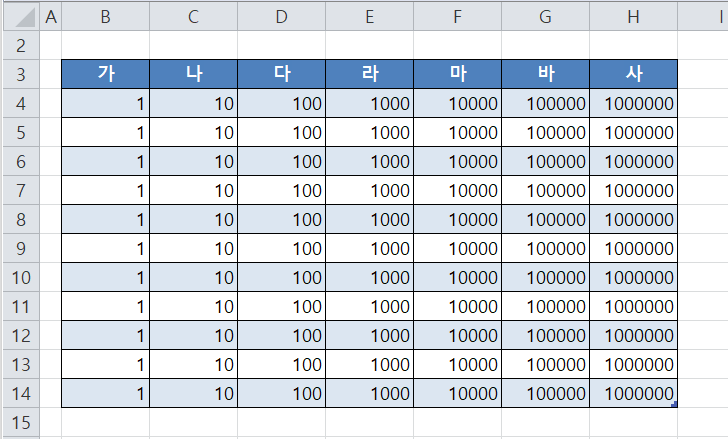
Task: Click cell G9 containing 100000
Action: (x=546, y=248)
